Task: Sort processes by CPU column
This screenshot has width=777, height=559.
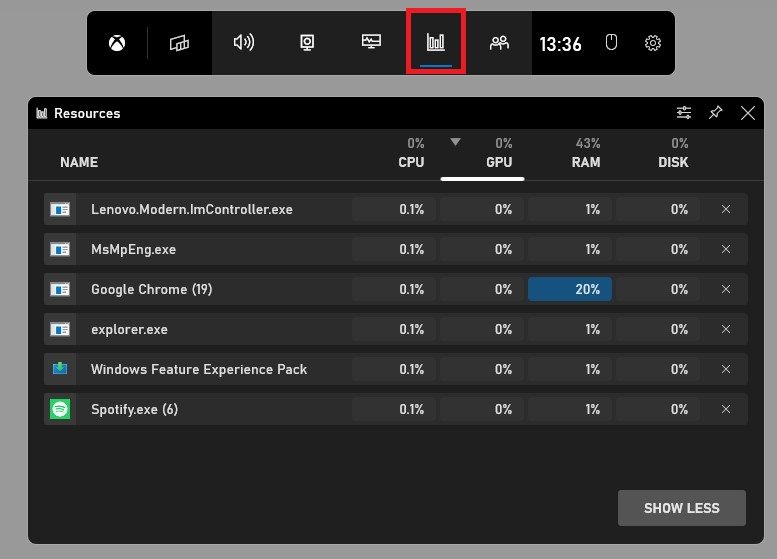Action: tap(411, 162)
